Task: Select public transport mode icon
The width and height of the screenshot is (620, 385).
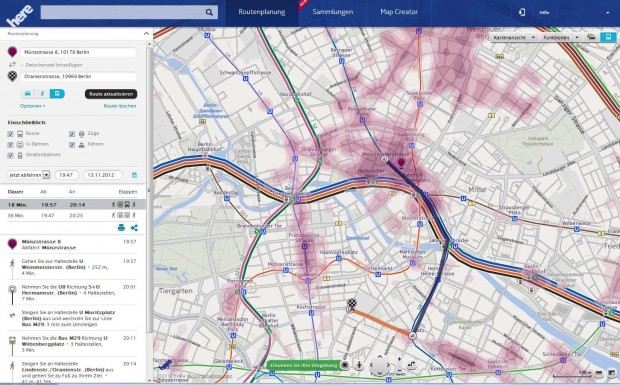Action: pos(57,94)
